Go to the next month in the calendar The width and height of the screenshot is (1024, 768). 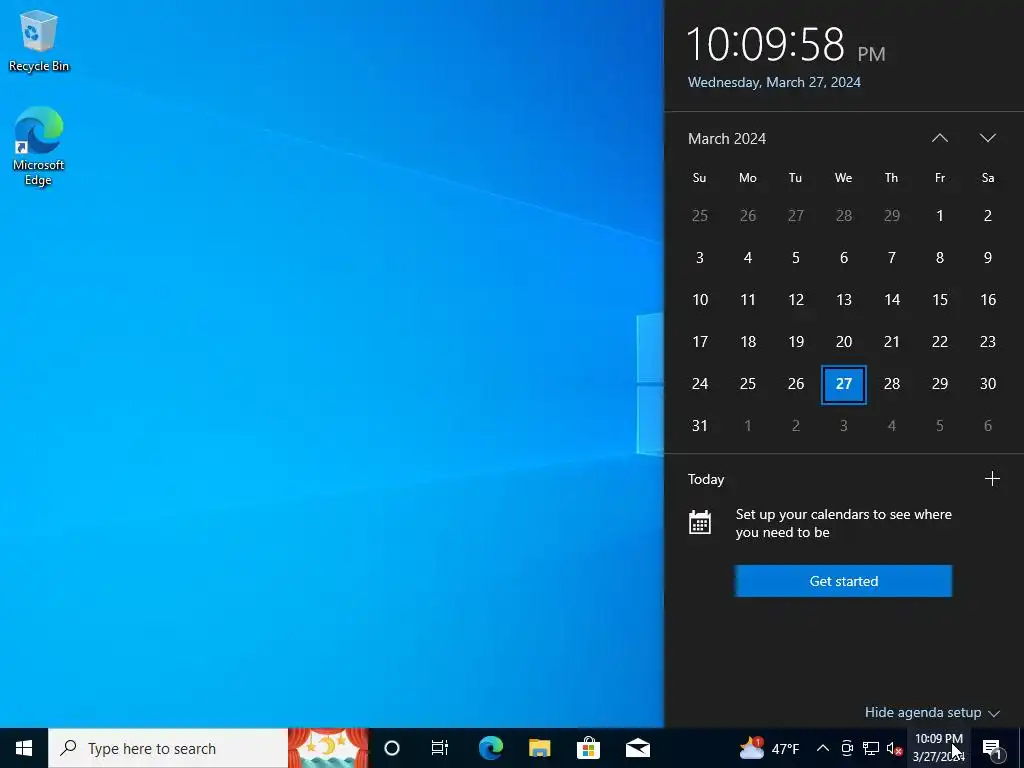[988, 138]
